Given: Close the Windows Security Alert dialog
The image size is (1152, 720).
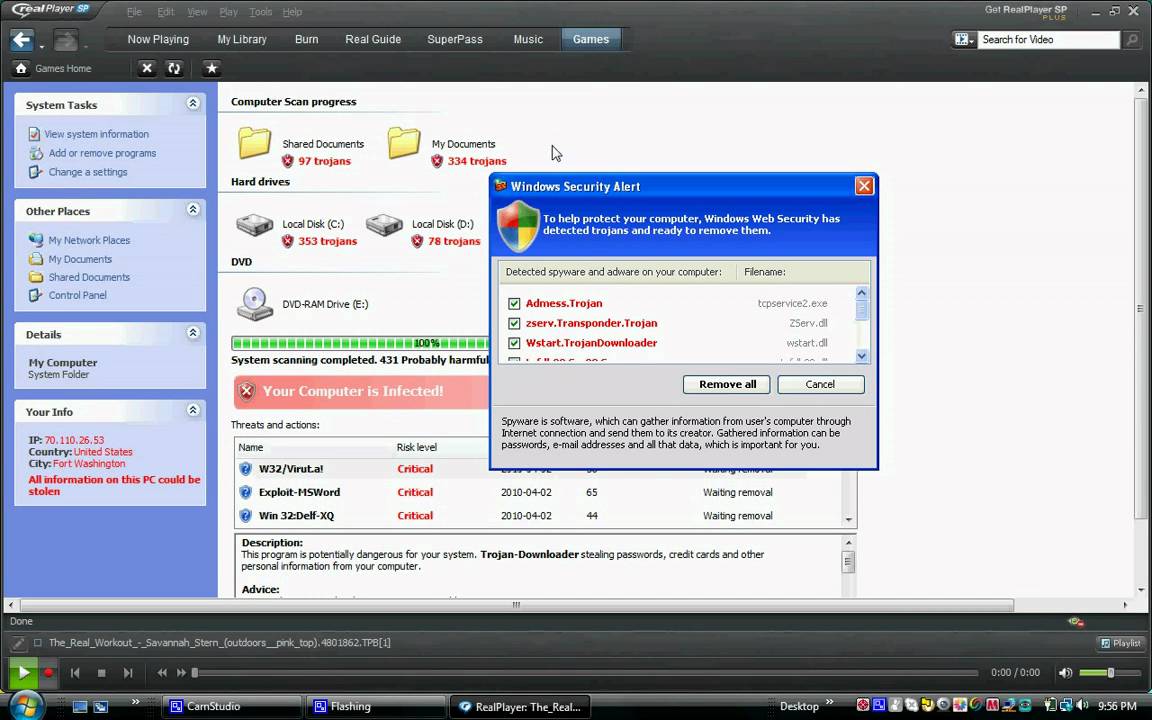Looking at the screenshot, I should (x=864, y=186).
